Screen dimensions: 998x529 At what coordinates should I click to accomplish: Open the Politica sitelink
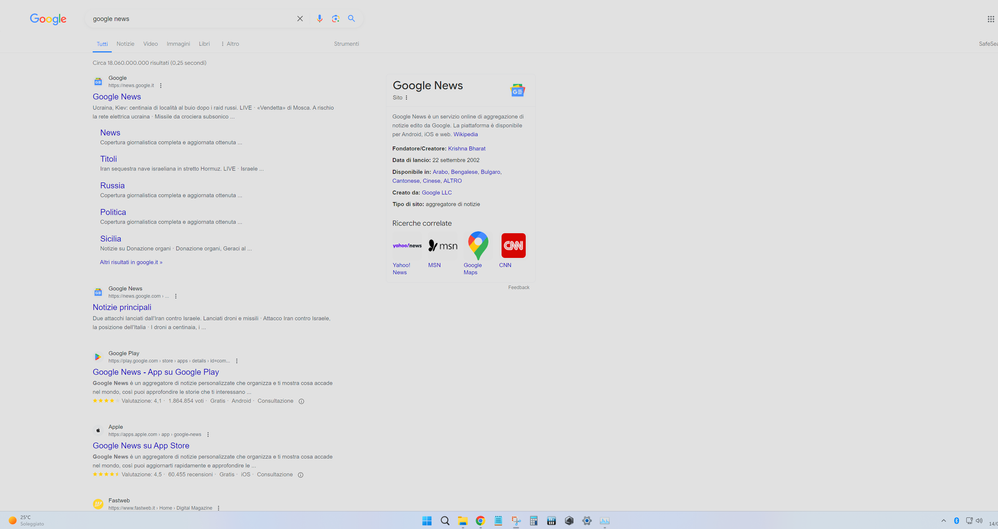[113, 213]
